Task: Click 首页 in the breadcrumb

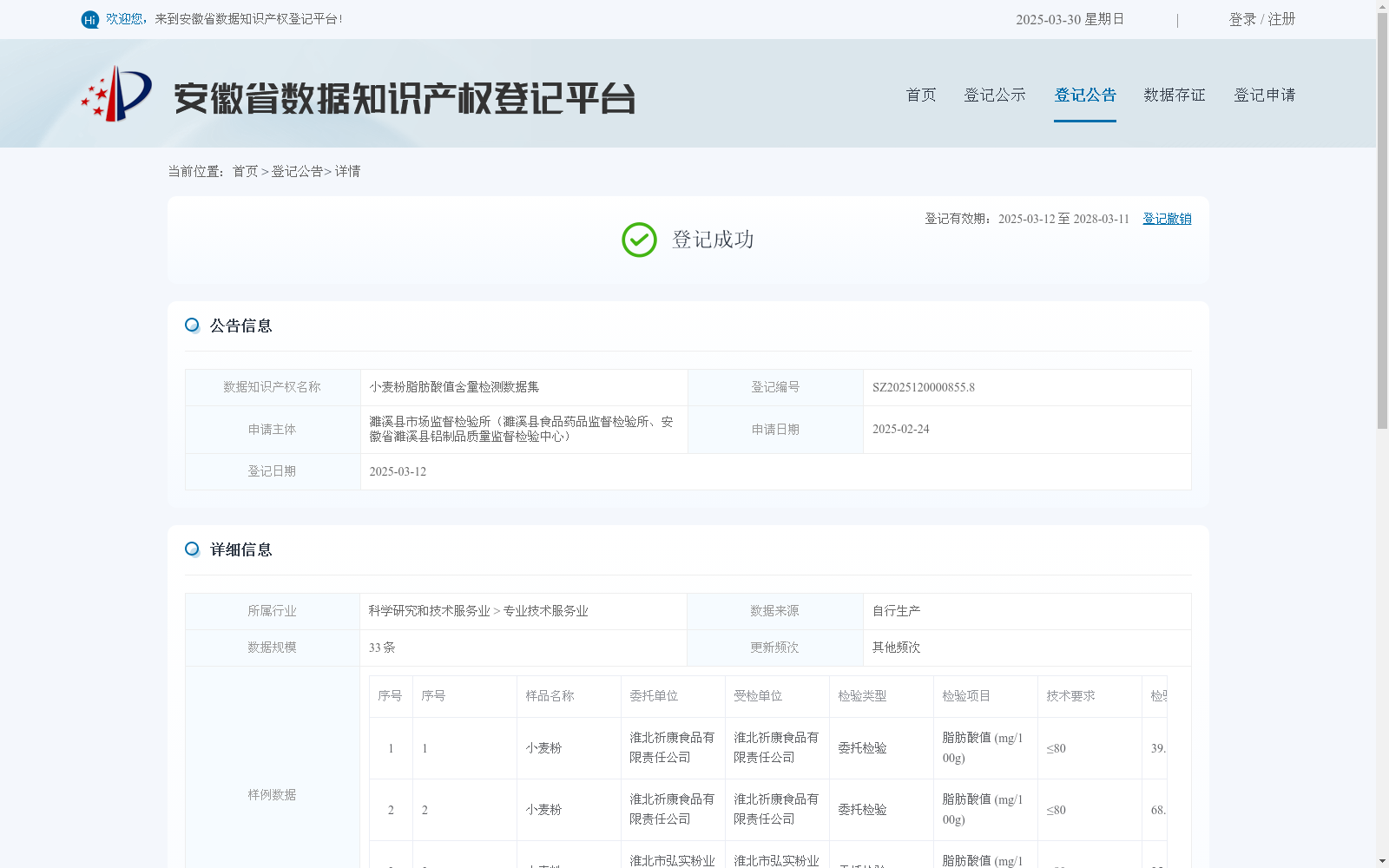Action: pyautogui.click(x=245, y=171)
